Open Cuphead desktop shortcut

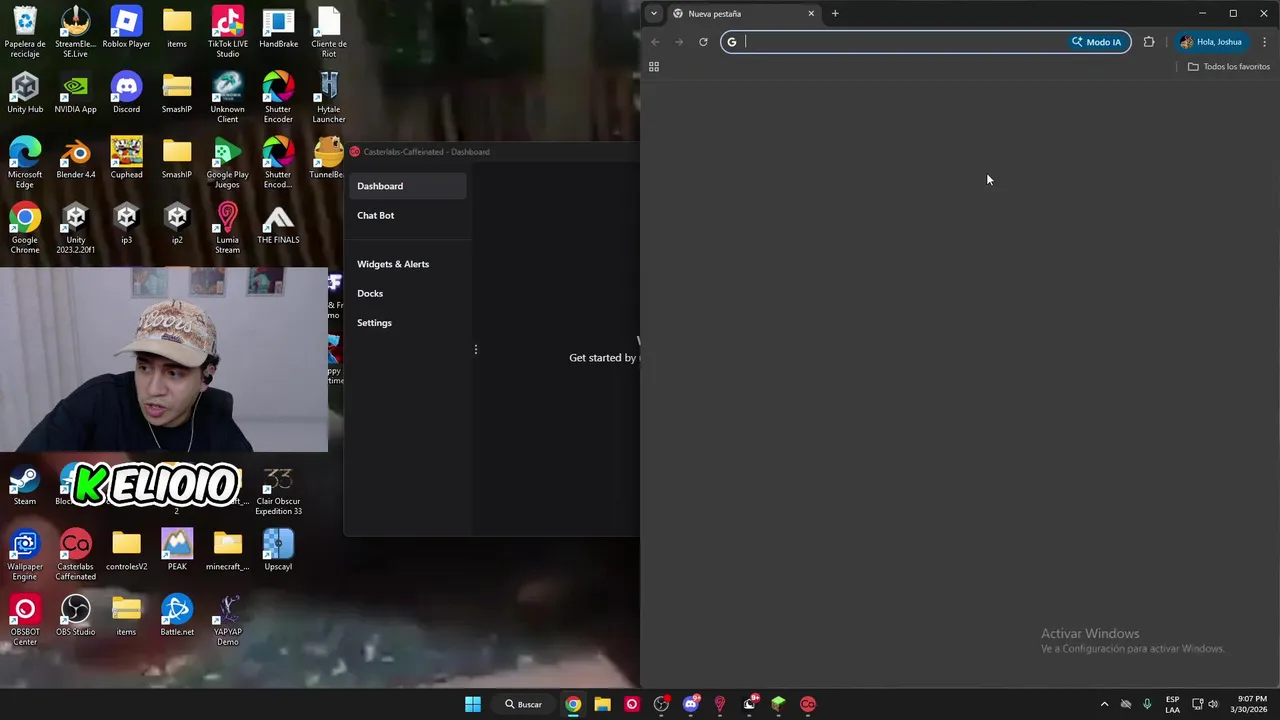point(126,158)
